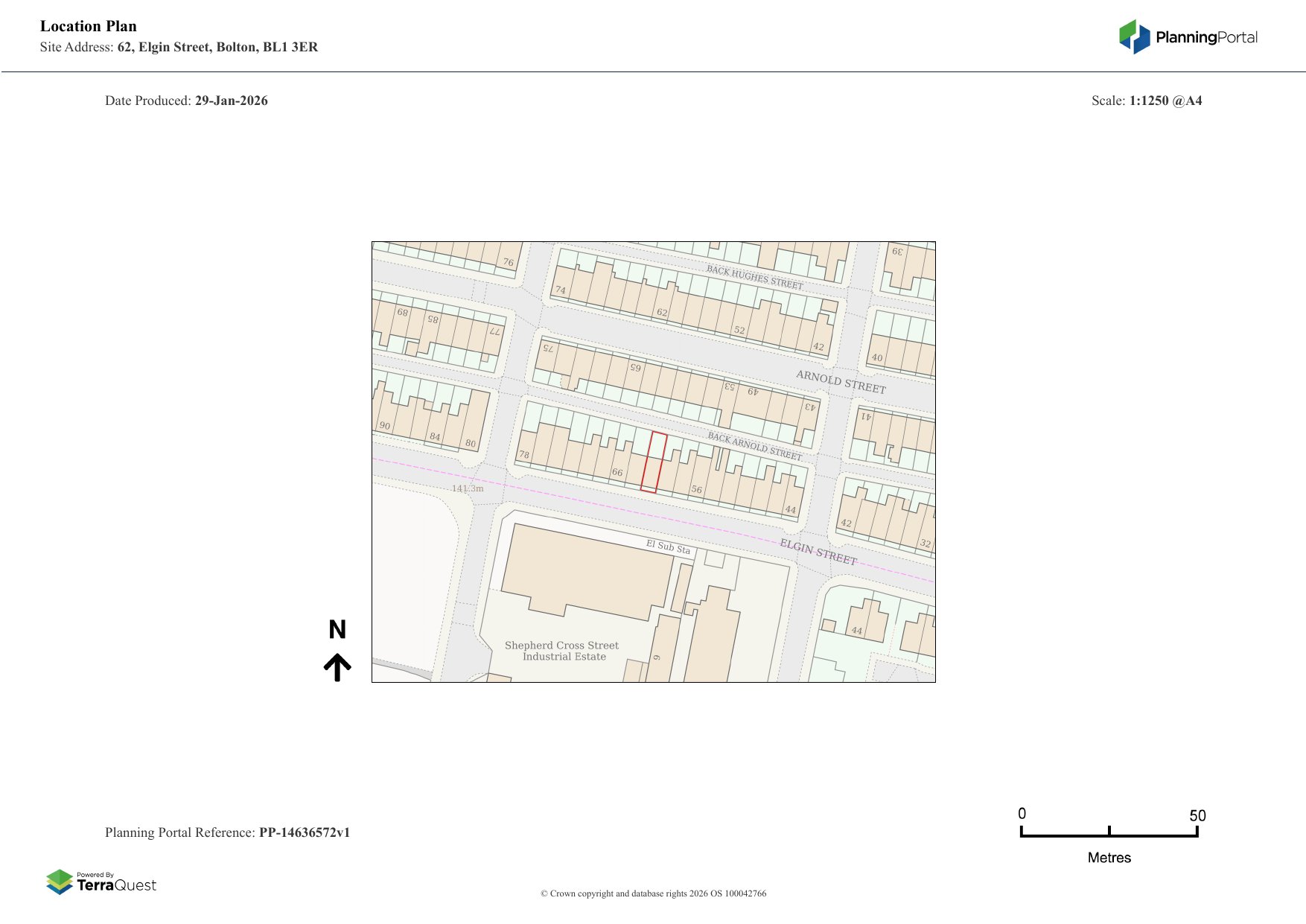Click the ELGIN STREET map label
1306x924 pixels.
(x=818, y=552)
